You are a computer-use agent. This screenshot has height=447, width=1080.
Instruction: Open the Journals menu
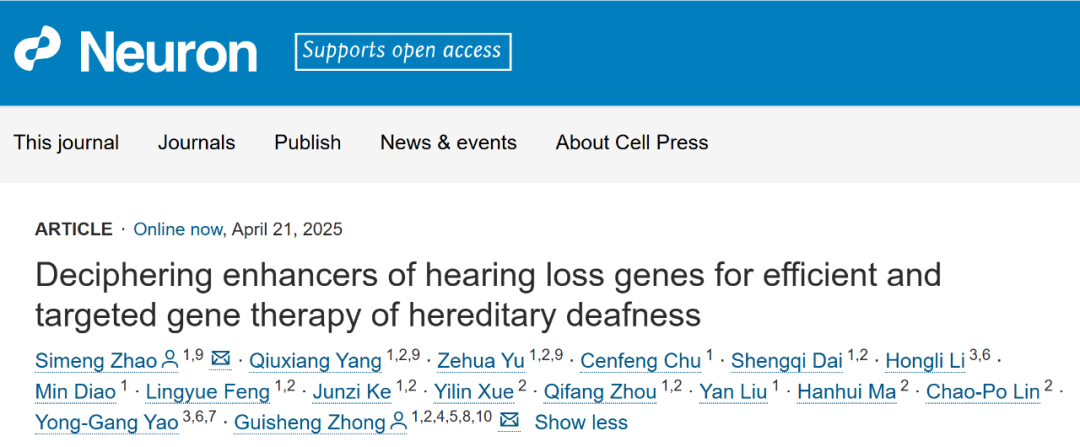(x=196, y=142)
